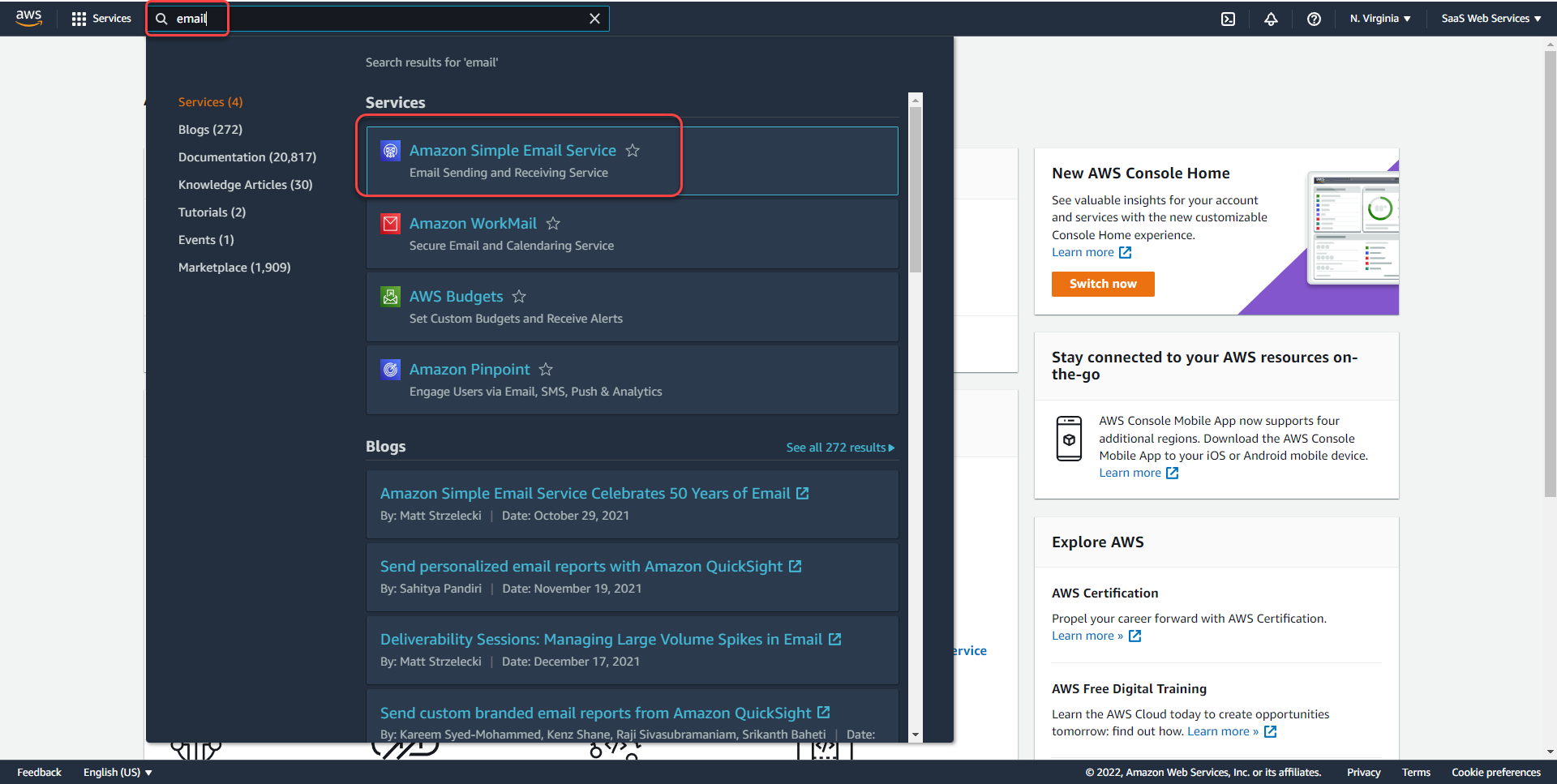Image resolution: width=1557 pixels, height=784 pixels.
Task: Click inside the email search field
Action: coord(377,19)
